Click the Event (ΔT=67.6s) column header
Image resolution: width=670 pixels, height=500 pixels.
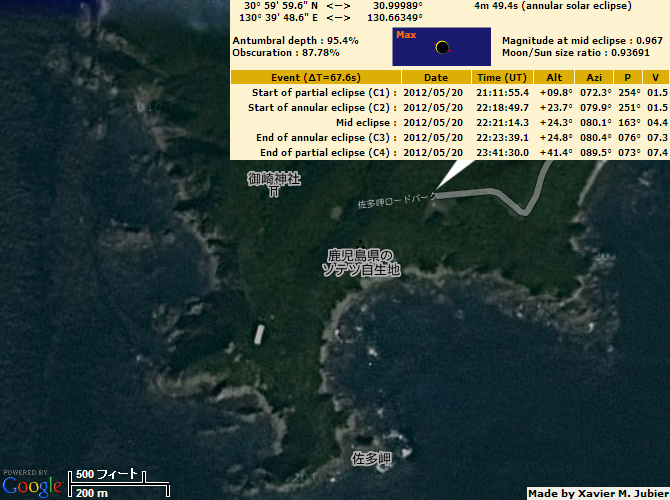[316, 77]
